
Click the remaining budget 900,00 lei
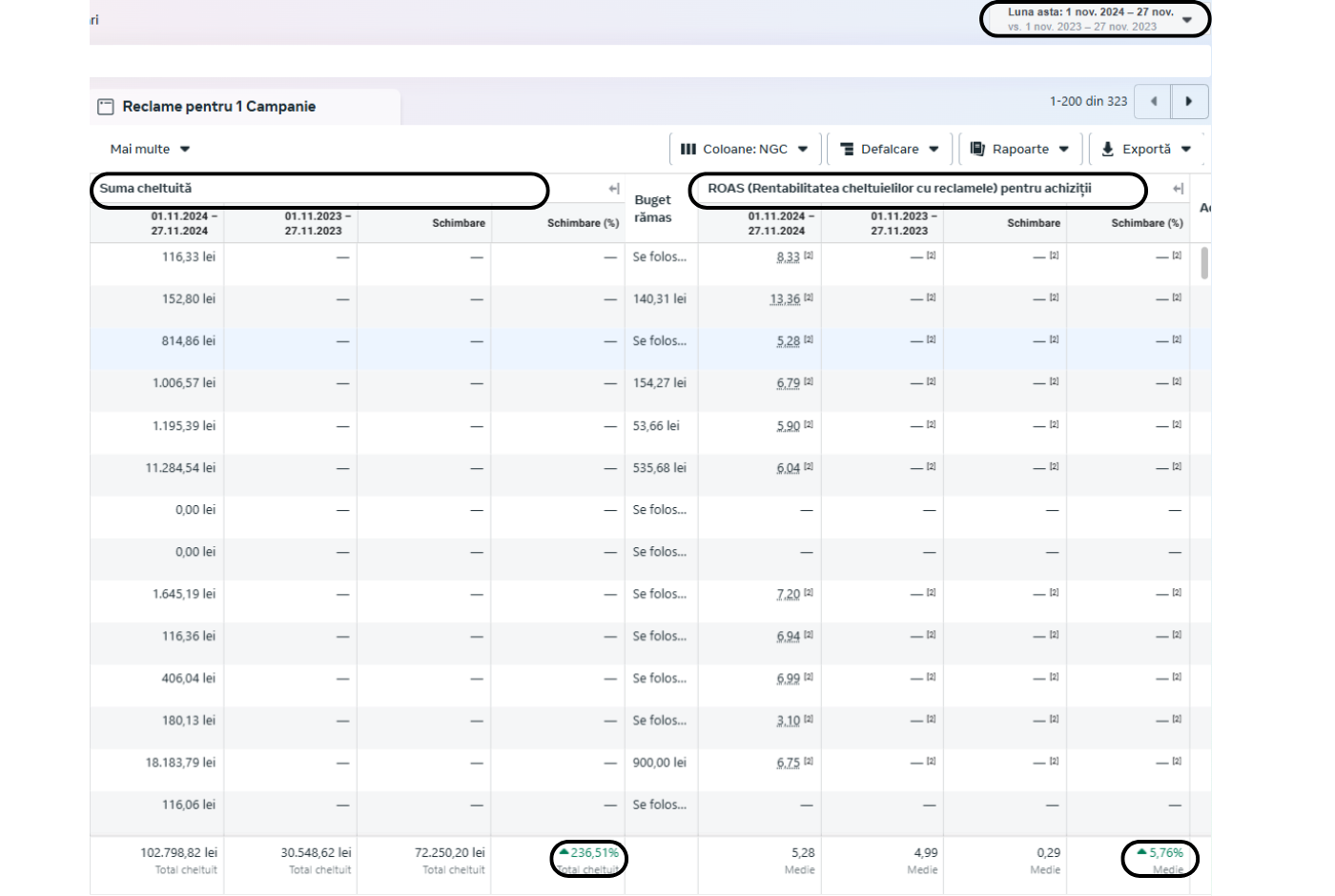click(x=660, y=763)
